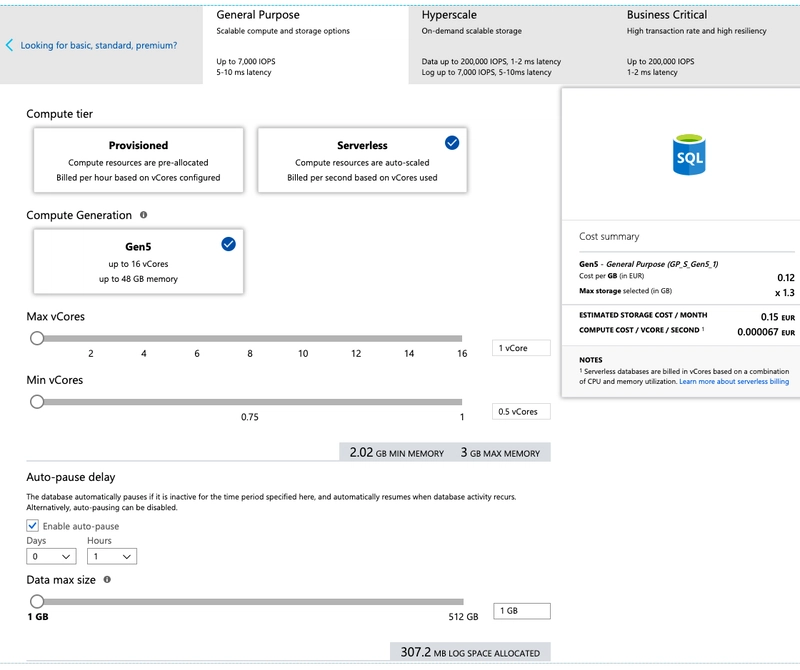Choose the Gen5 compute generation card
This screenshot has width=800, height=670.
(x=138, y=262)
